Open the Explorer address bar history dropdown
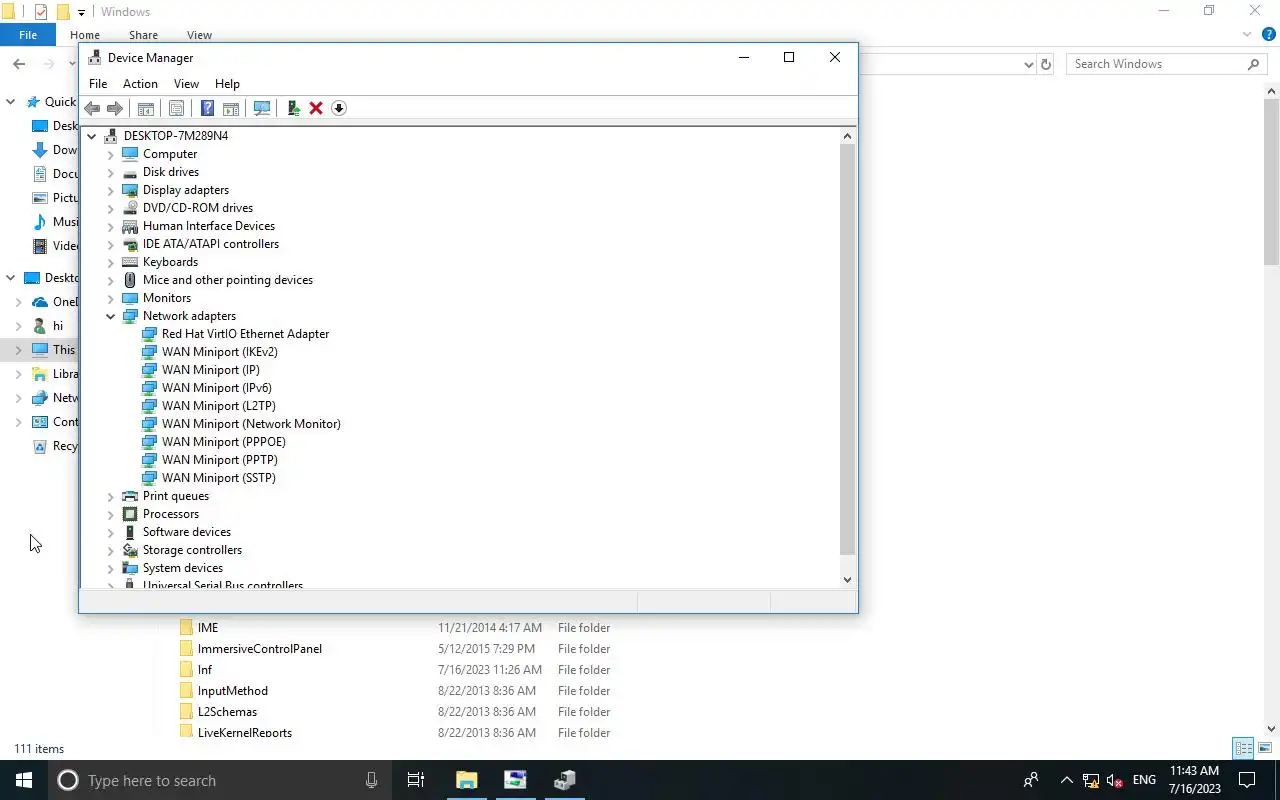The width and height of the screenshot is (1280, 800). click(1029, 64)
